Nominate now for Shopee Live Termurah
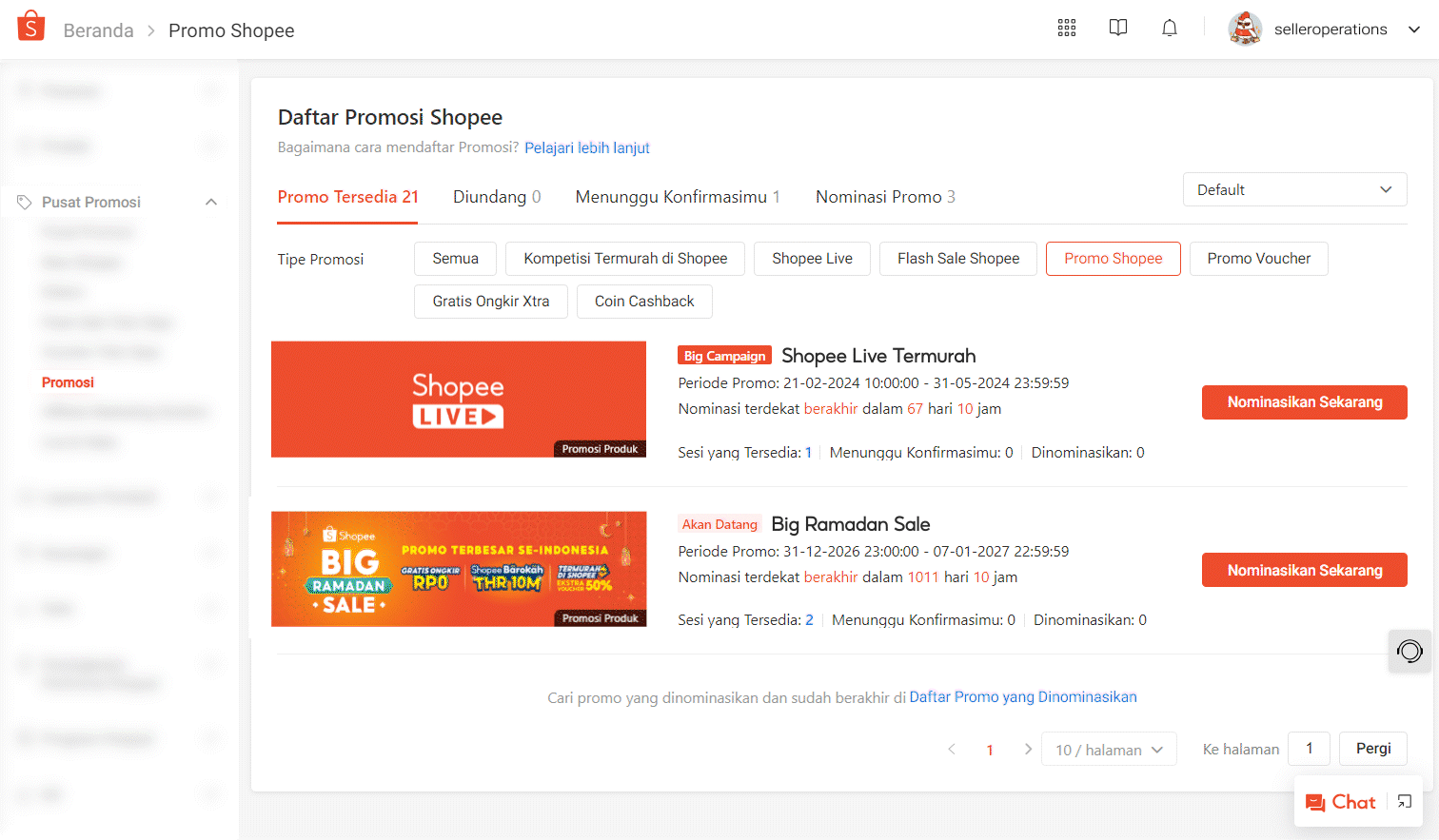Screen dimensions: 1439x840 coord(1304,402)
